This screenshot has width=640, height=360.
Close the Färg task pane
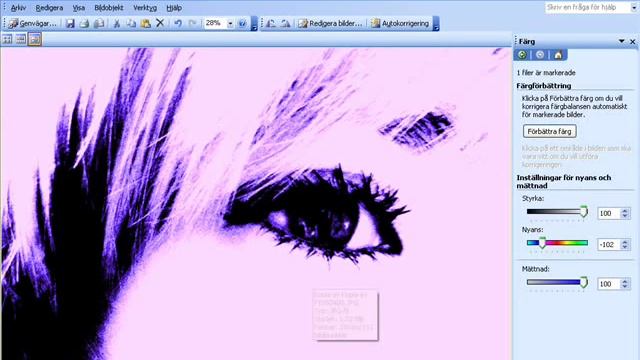pyautogui.click(x=633, y=42)
